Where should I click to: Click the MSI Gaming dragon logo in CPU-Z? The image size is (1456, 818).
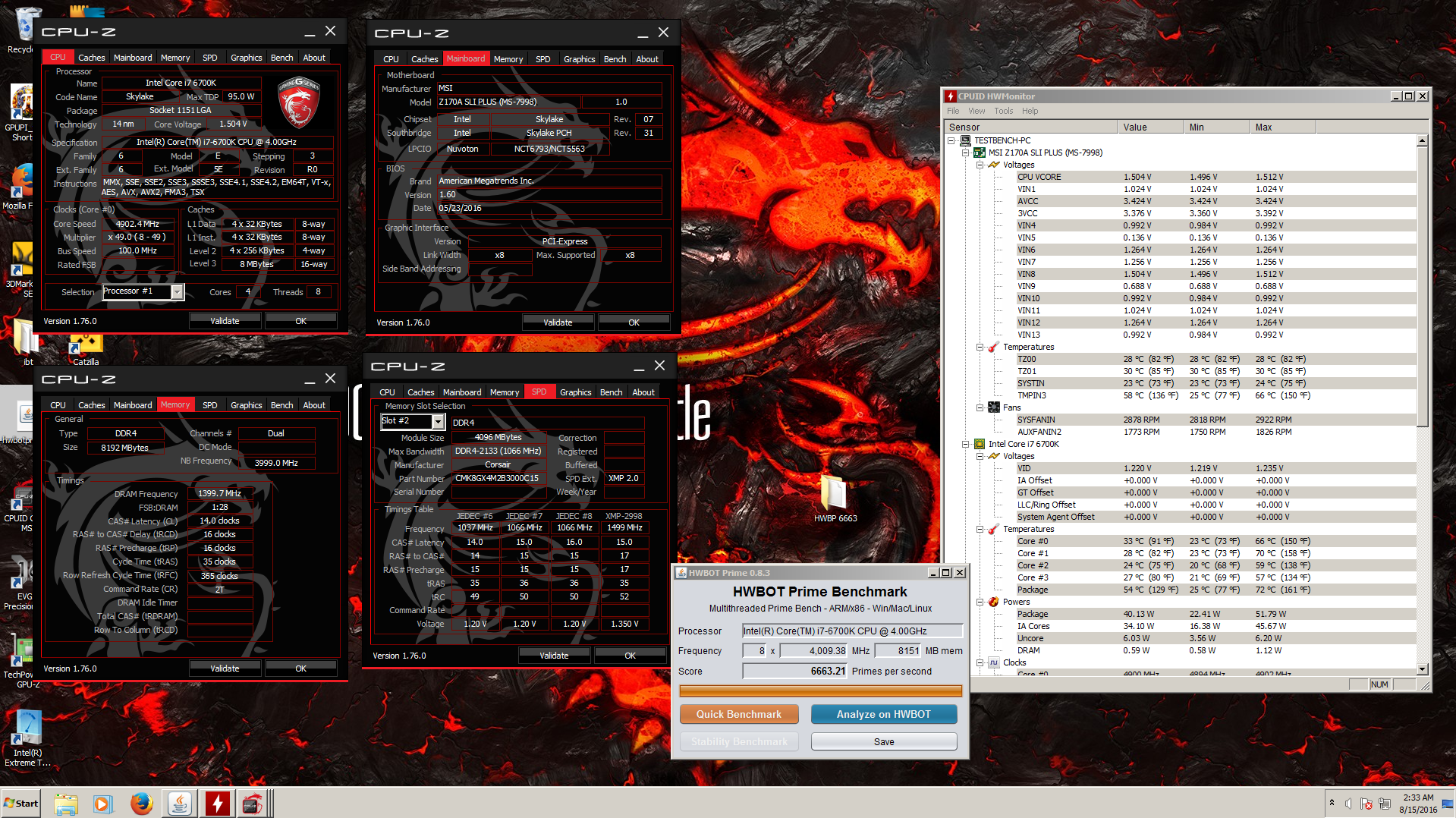click(299, 102)
